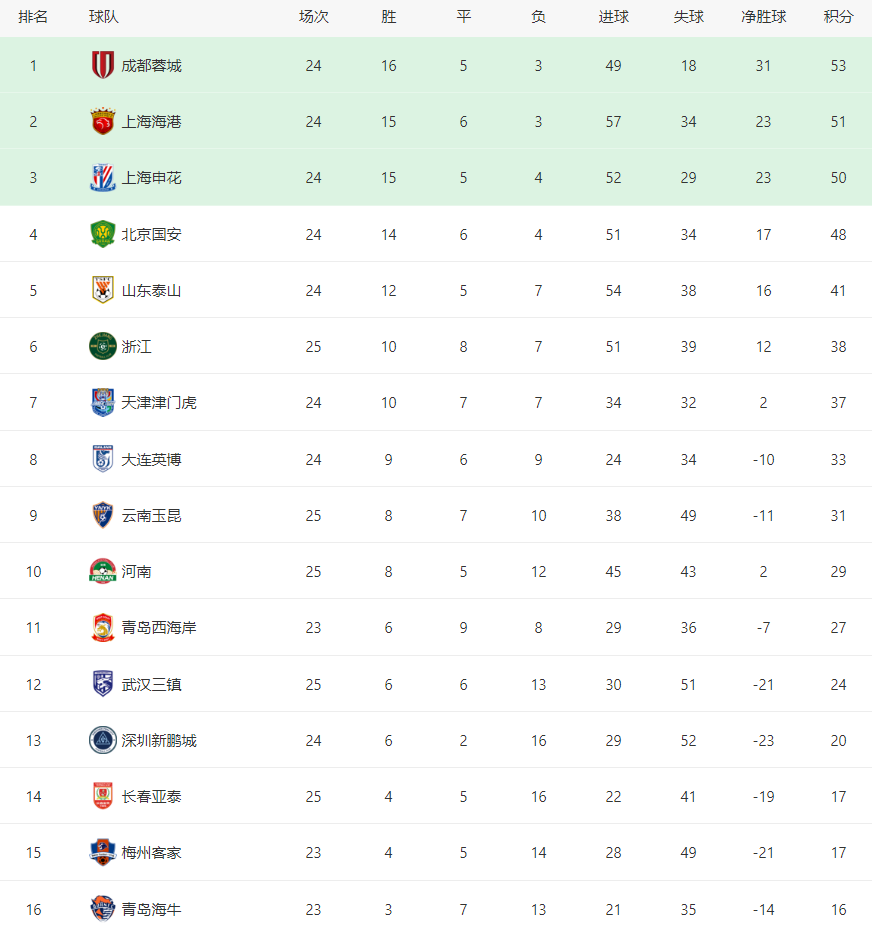This screenshot has height=933, width=872.
Task: Click the Chengdu Rongcheng (成都蓉城) club logo
Action: (103, 66)
